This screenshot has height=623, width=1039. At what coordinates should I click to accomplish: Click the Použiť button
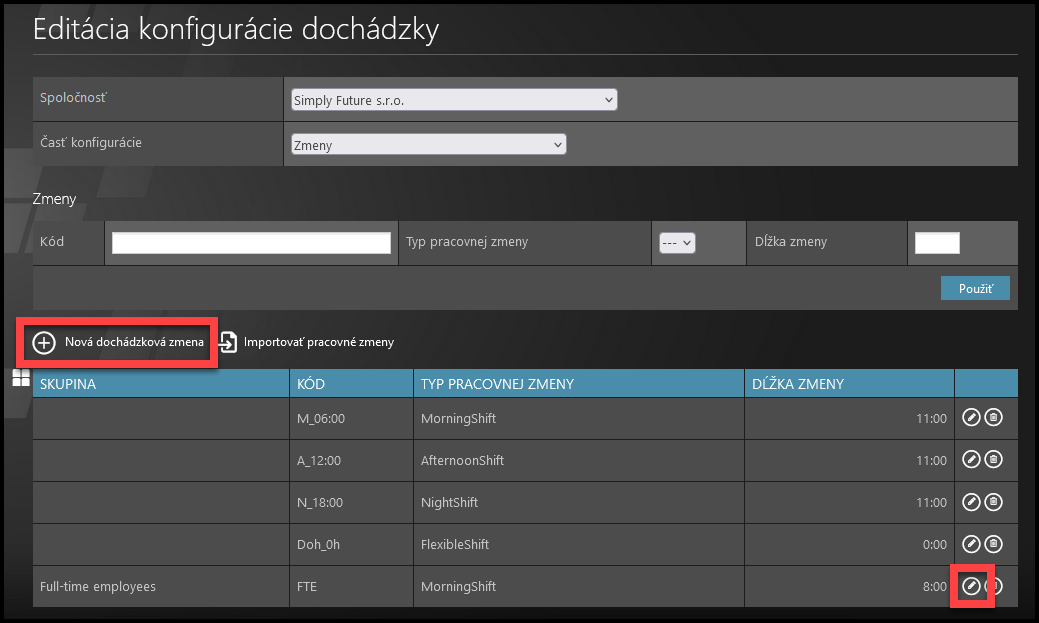coord(975,288)
